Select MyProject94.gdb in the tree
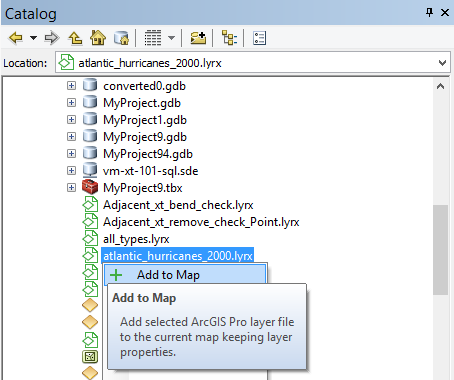The width and height of the screenshot is (454, 380). click(148, 154)
